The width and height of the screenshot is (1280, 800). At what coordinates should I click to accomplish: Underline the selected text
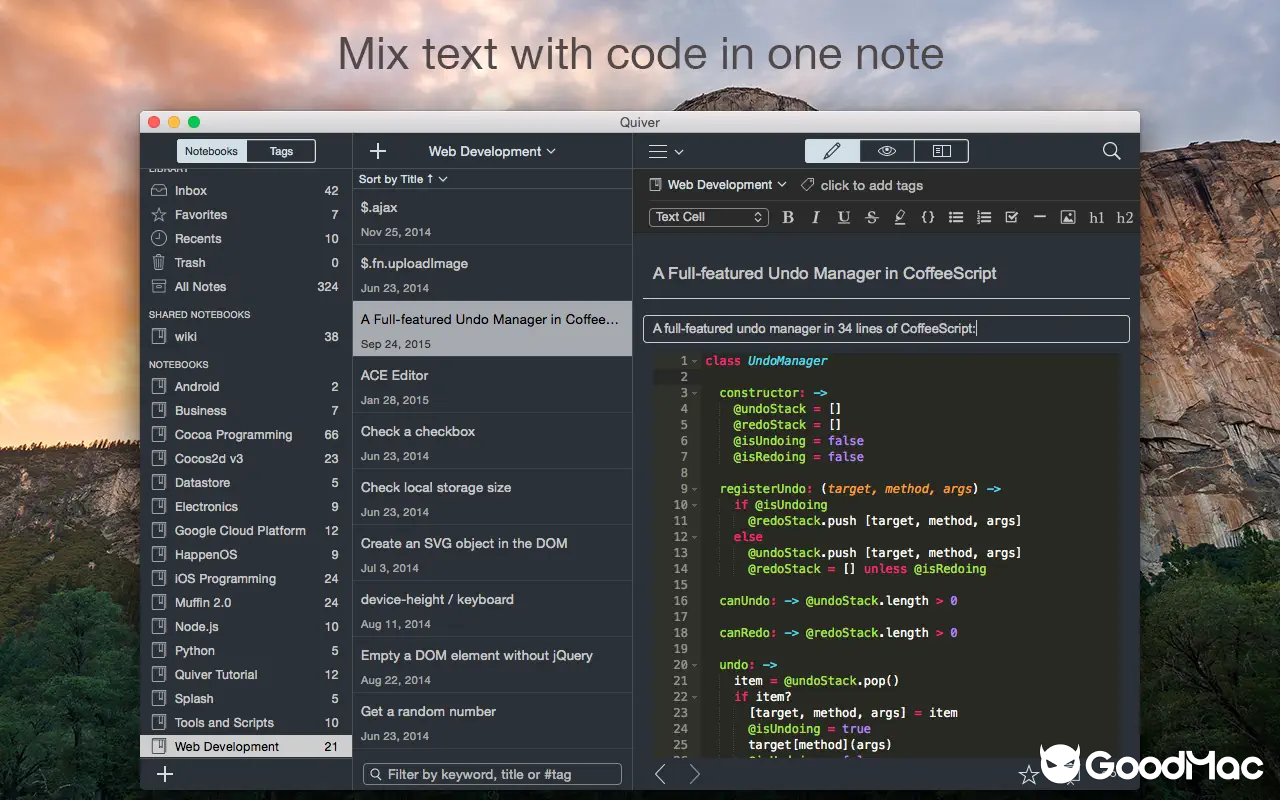(x=844, y=217)
